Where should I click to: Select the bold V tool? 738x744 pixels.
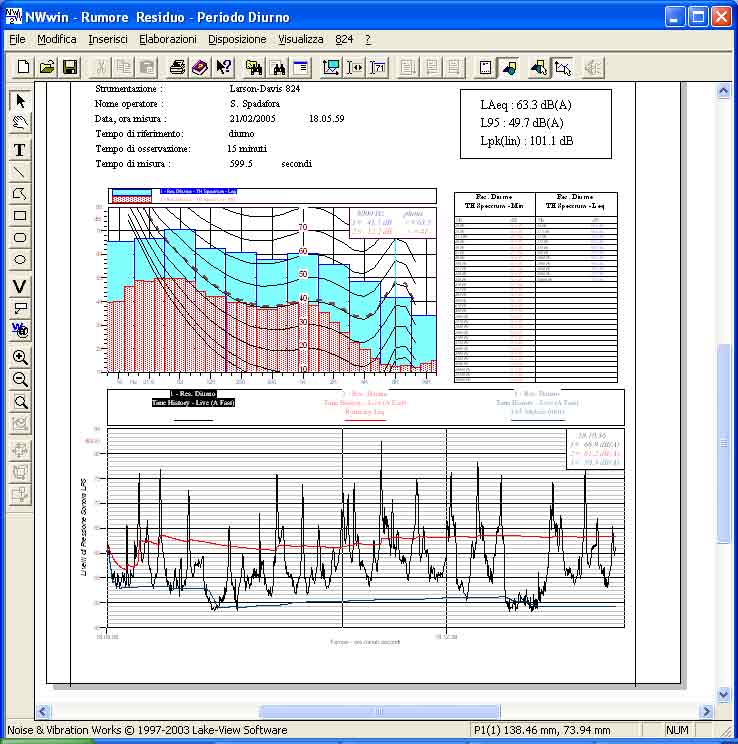coord(20,286)
